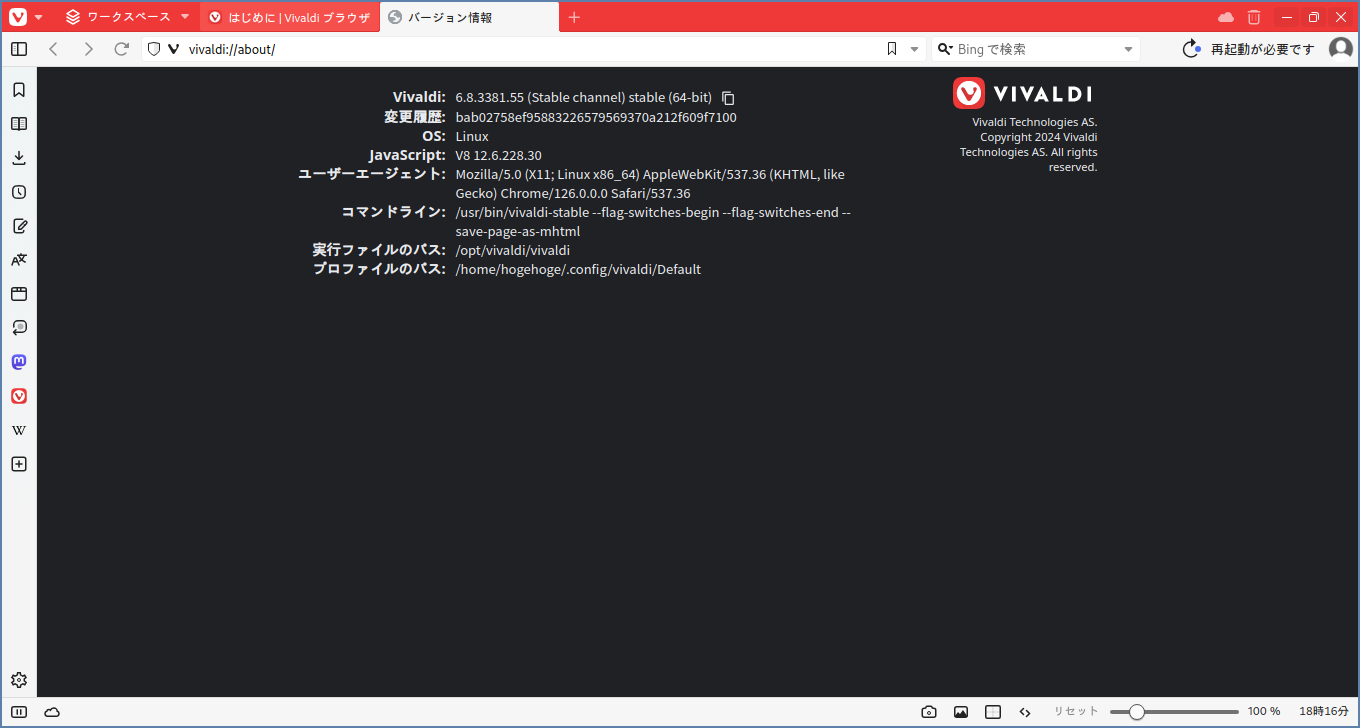Image resolution: width=1360 pixels, height=728 pixels.
Task: Open the Mastodon web panel
Action: [18, 362]
